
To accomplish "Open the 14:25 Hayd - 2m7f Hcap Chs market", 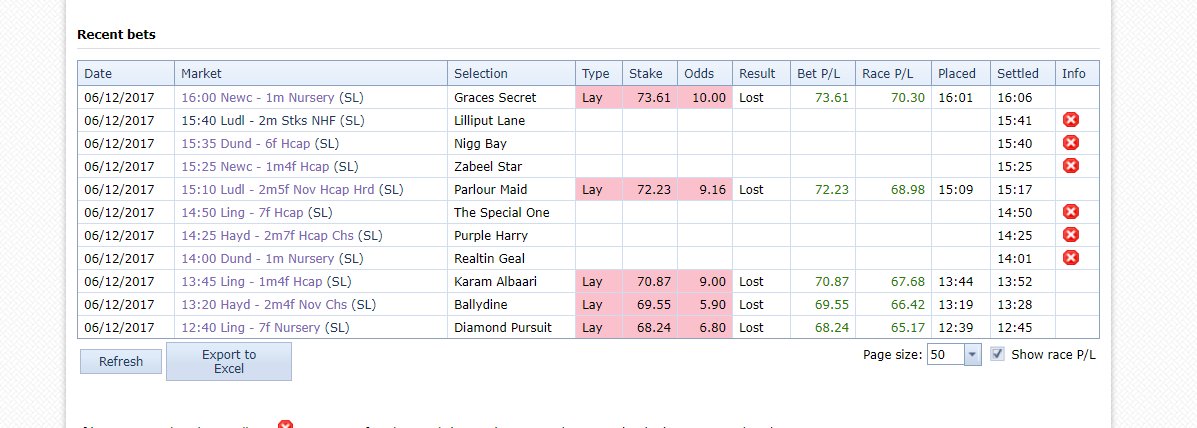I will click(x=268, y=235).
